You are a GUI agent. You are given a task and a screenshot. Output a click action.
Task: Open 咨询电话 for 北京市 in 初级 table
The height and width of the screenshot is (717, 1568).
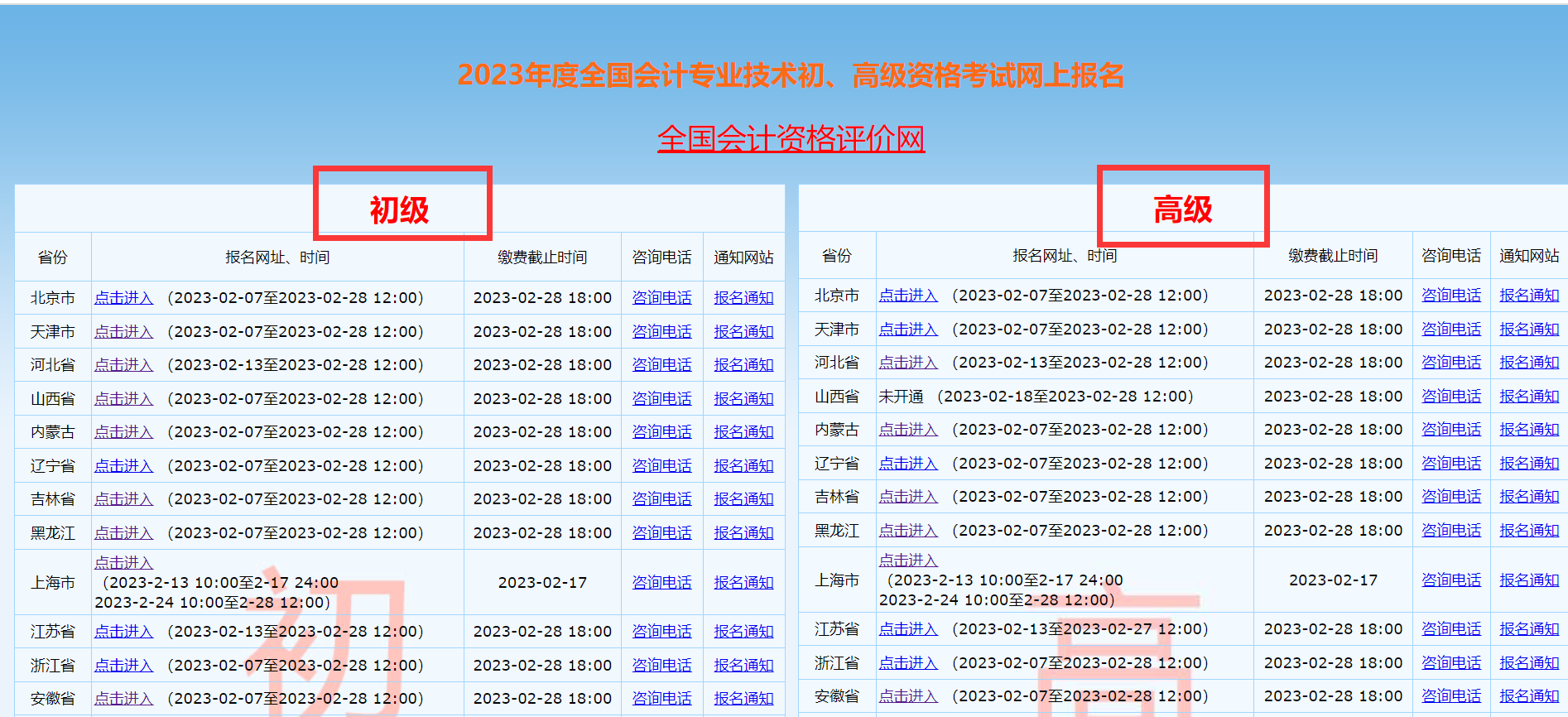coord(661,298)
